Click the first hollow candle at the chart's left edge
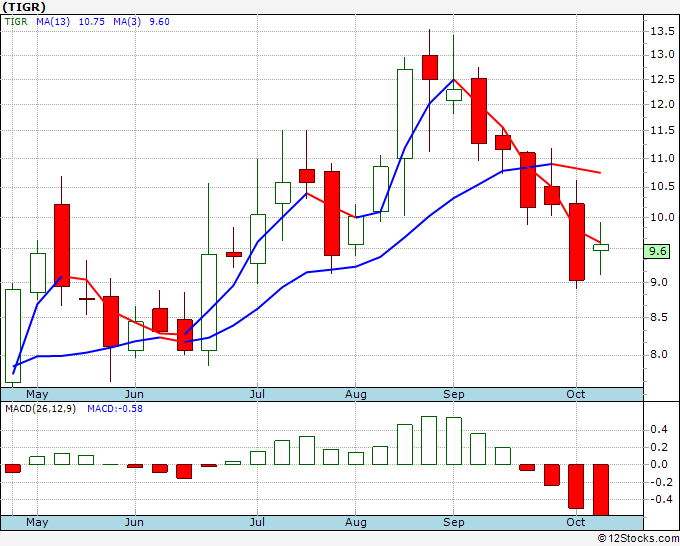The height and width of the screenshot is (546, 680). (x=13, y=336)
